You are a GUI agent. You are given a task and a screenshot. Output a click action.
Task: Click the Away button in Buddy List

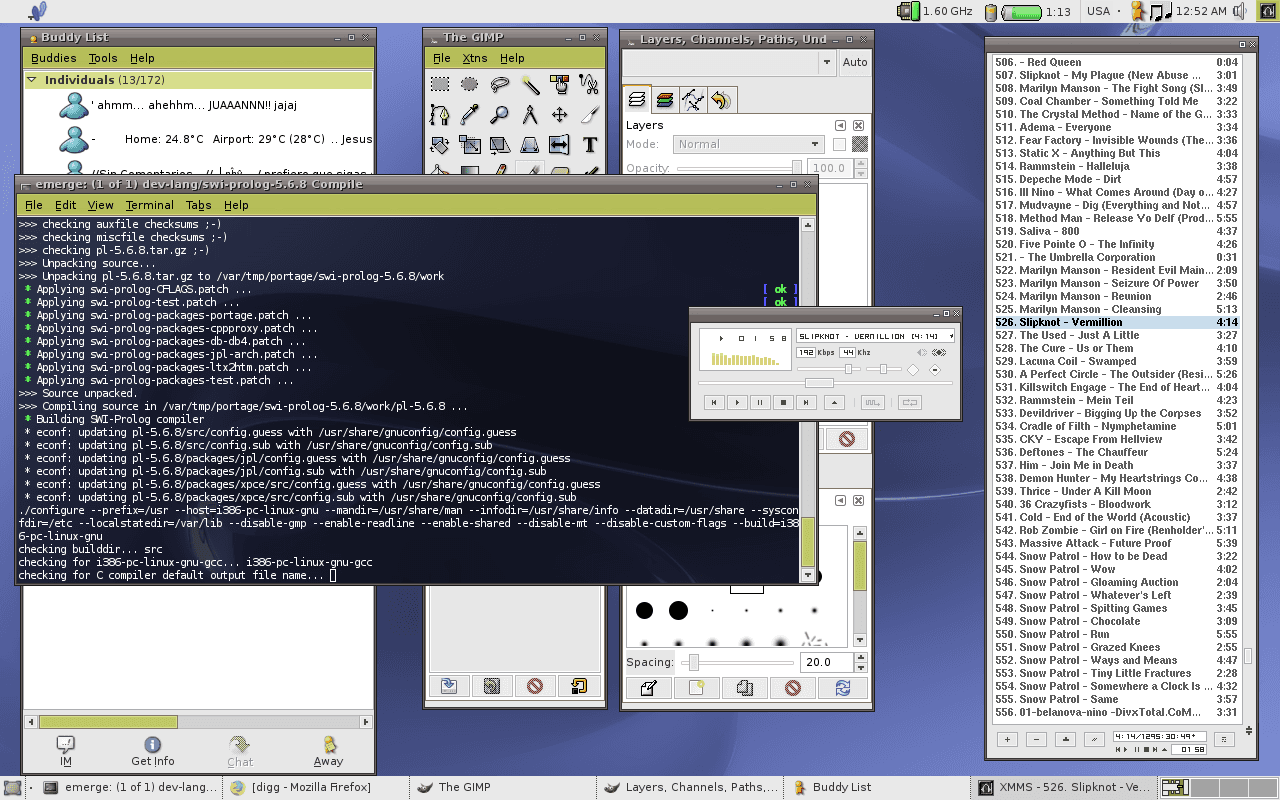coord(328,751)
